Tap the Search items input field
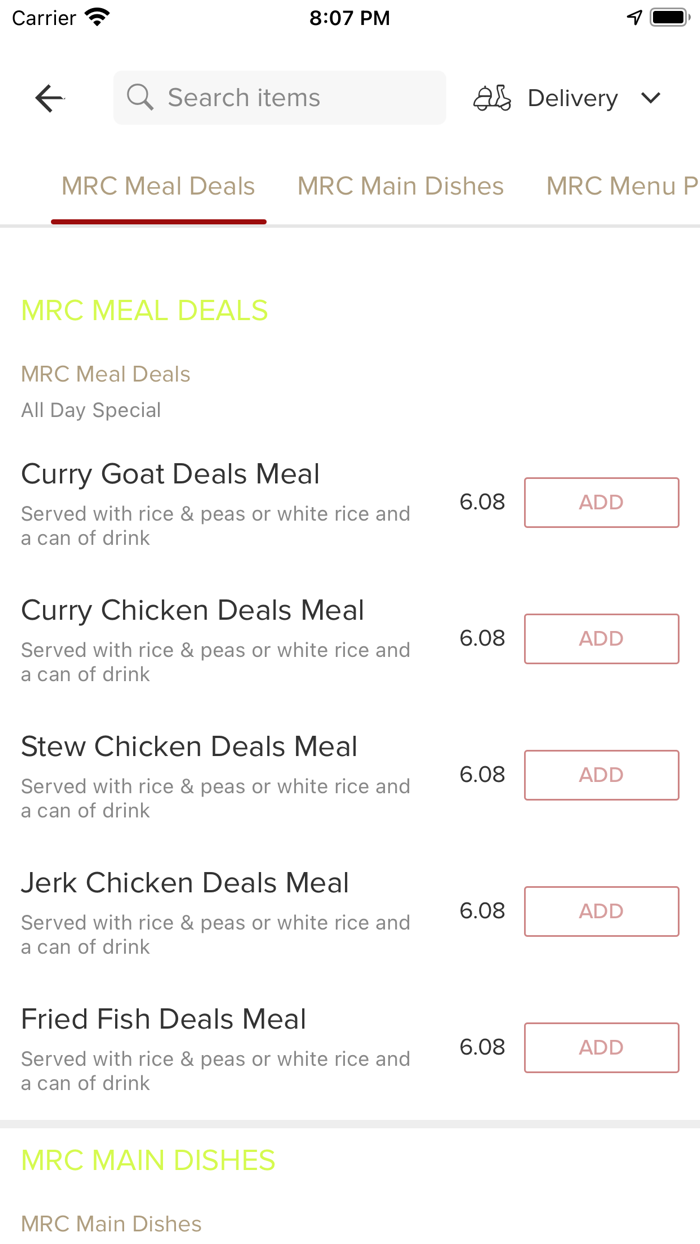 click(279, 97)
